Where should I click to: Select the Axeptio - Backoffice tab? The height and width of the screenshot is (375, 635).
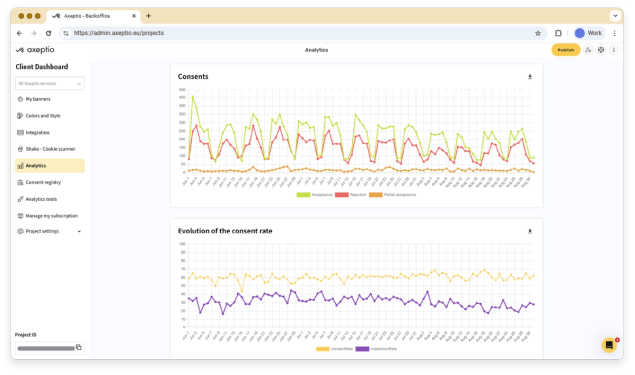tap(93, 16)
